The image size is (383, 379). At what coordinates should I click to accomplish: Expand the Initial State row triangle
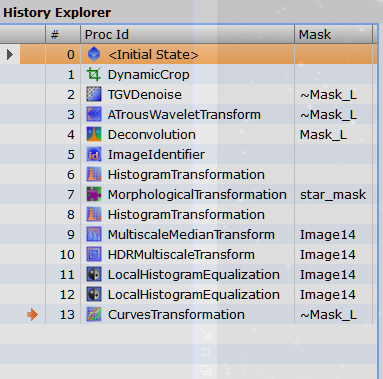click(x=10, y=54)
